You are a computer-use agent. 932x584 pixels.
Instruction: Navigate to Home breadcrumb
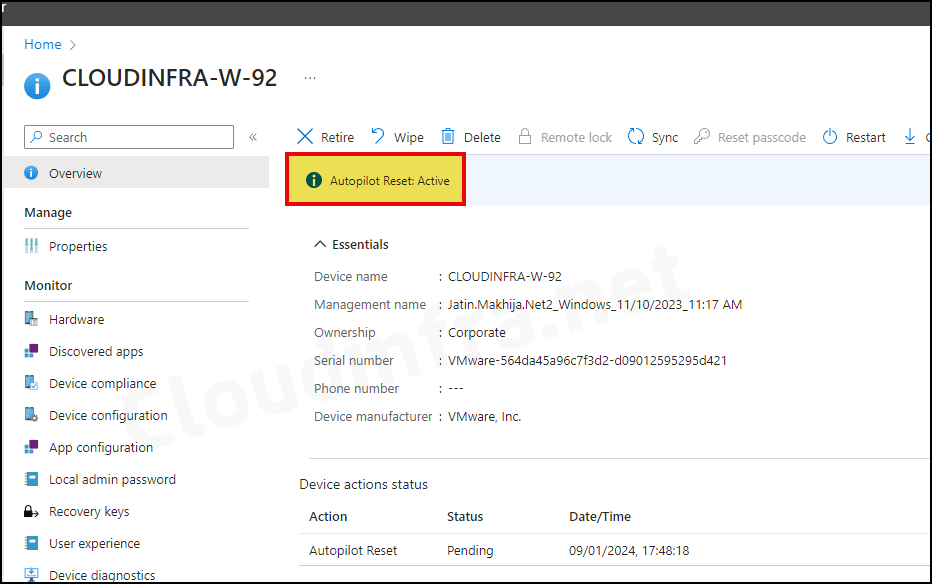point(42,44)
